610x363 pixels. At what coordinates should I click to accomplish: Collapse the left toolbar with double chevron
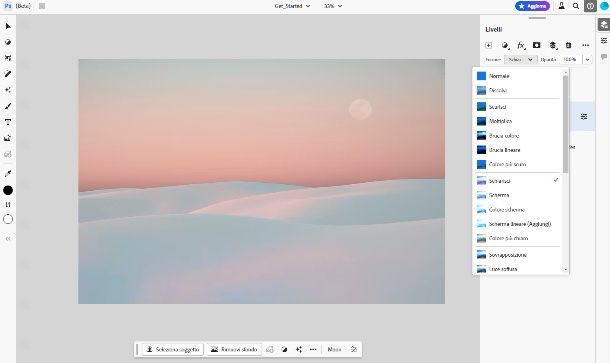tap(8, 239)
